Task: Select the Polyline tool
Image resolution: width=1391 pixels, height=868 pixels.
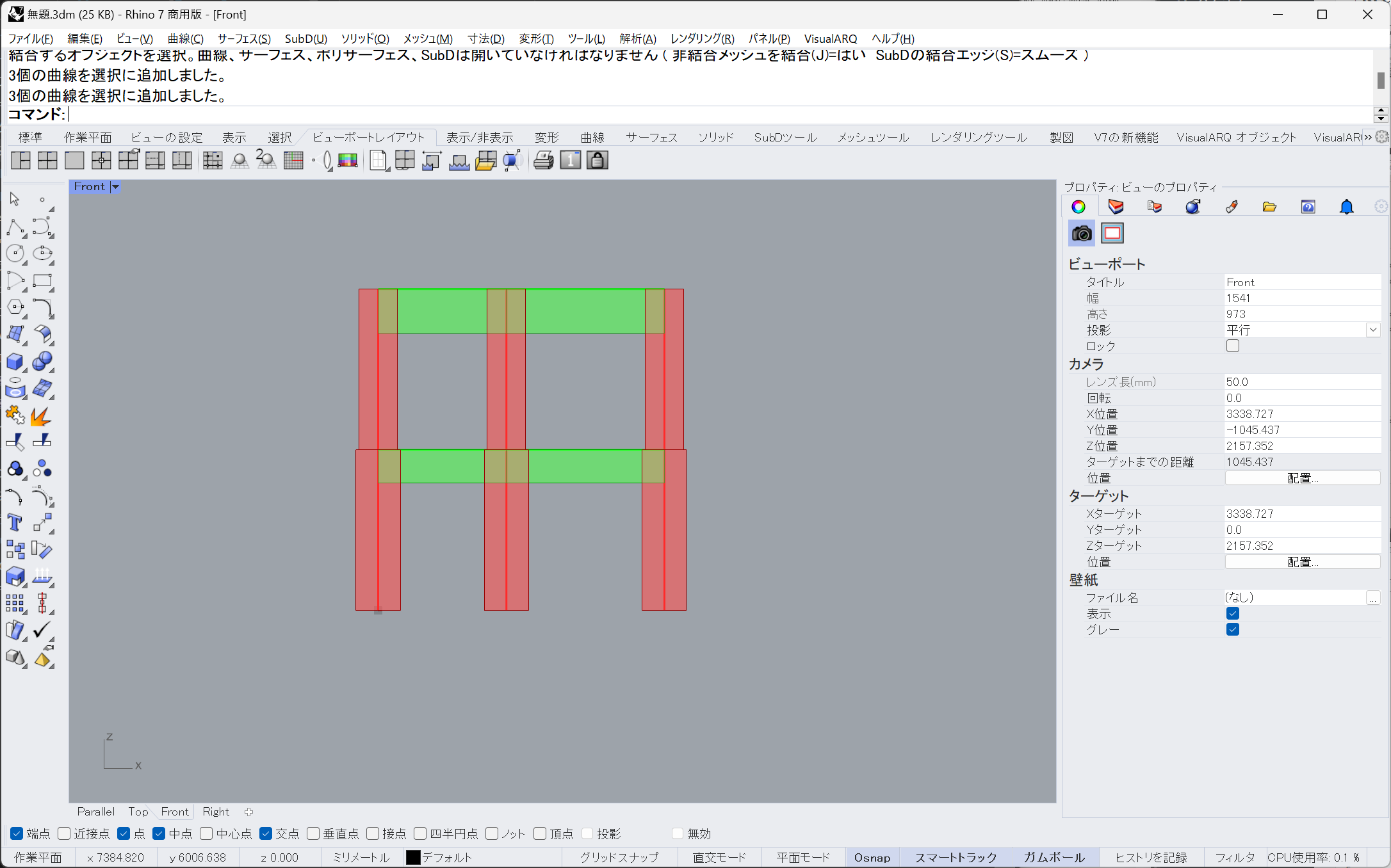Action: [15, 227]
